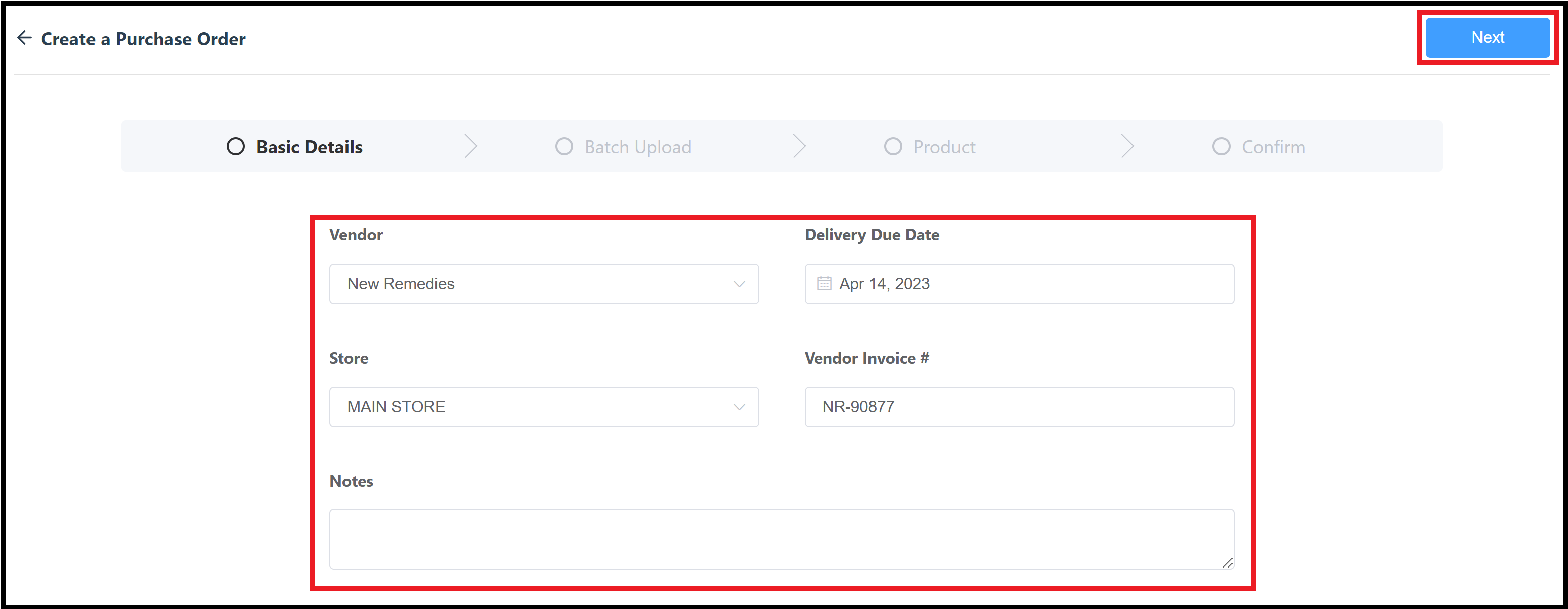This screenshot has height=609, width=1568.
Task: Click the chevron before the Confirm step
Action: tap(1127, 146)
